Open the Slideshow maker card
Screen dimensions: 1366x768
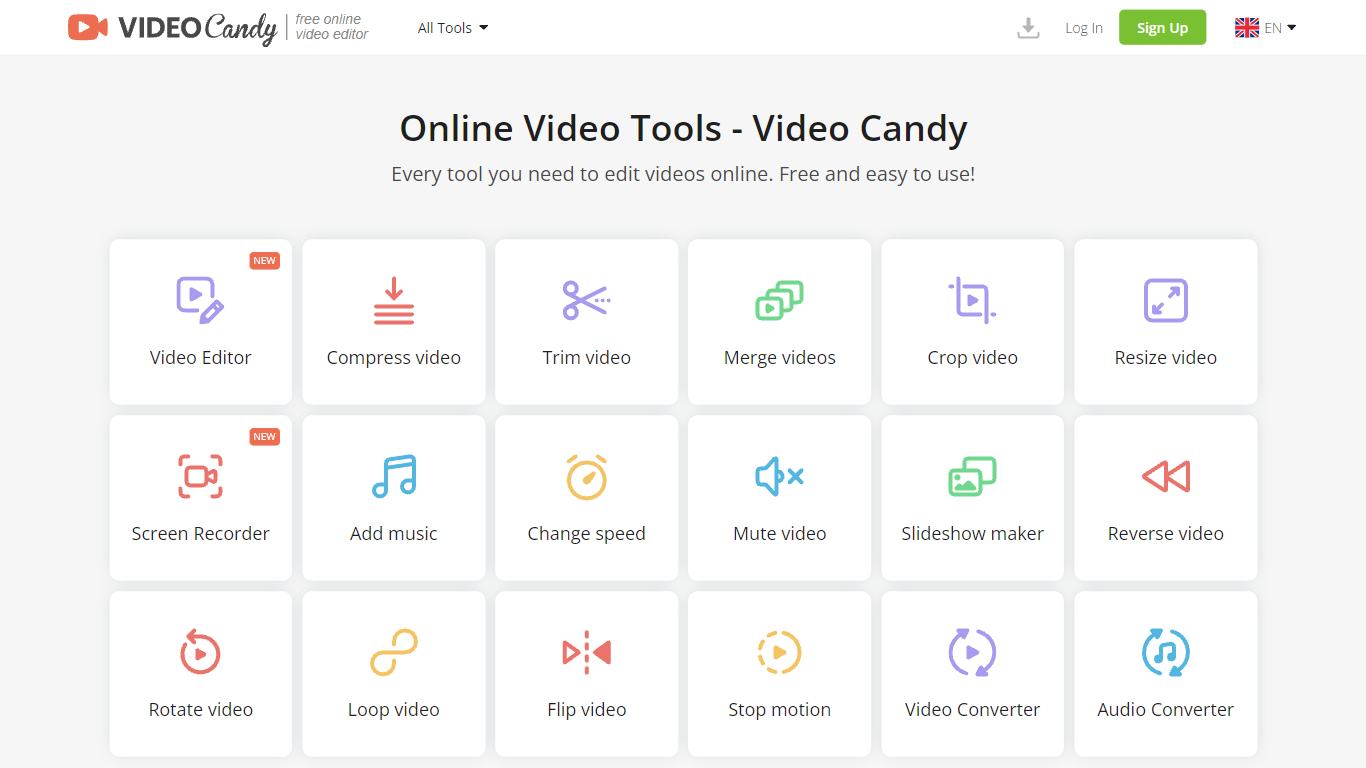972,497
